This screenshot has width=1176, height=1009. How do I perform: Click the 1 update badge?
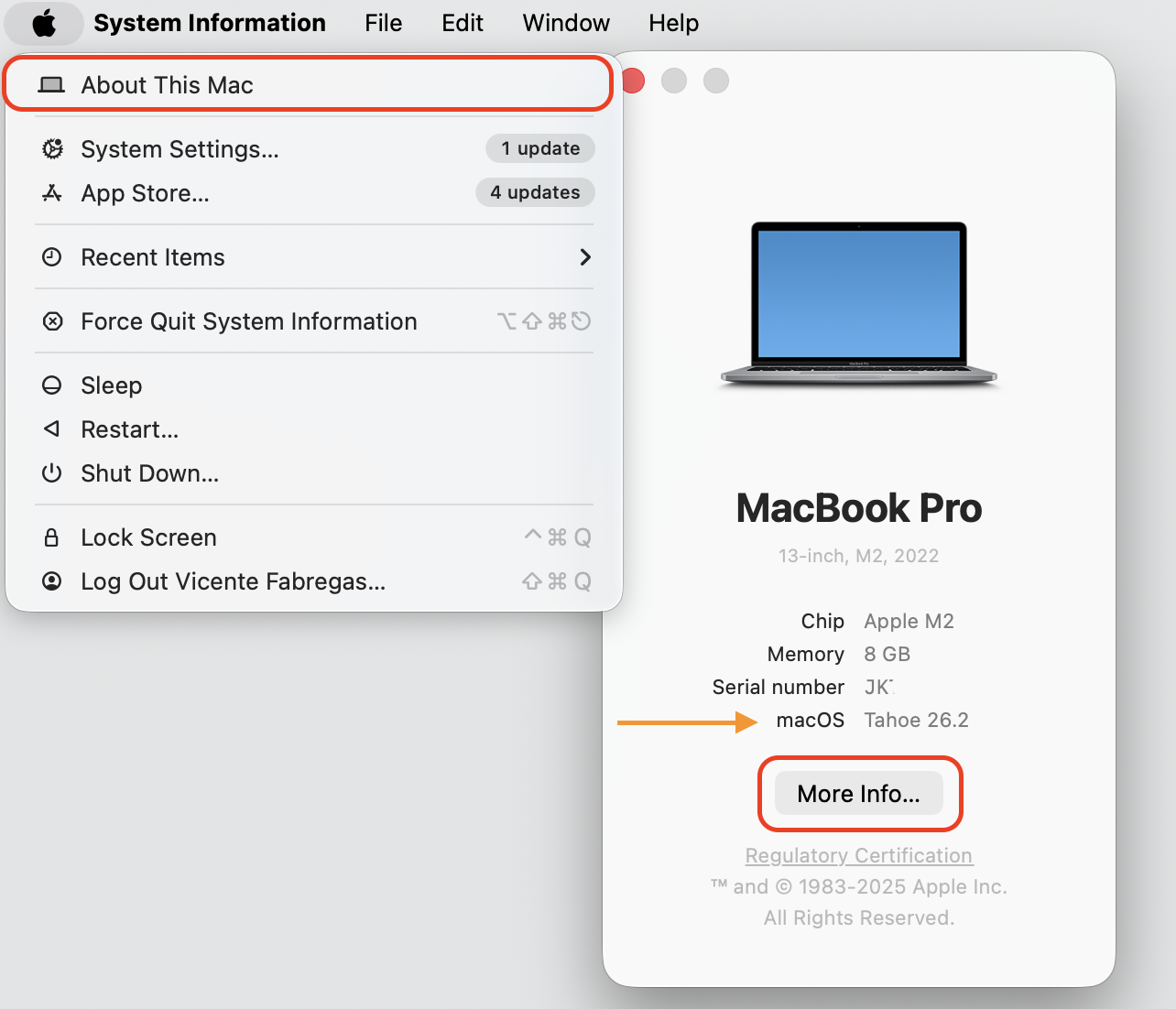click(540, 148)
